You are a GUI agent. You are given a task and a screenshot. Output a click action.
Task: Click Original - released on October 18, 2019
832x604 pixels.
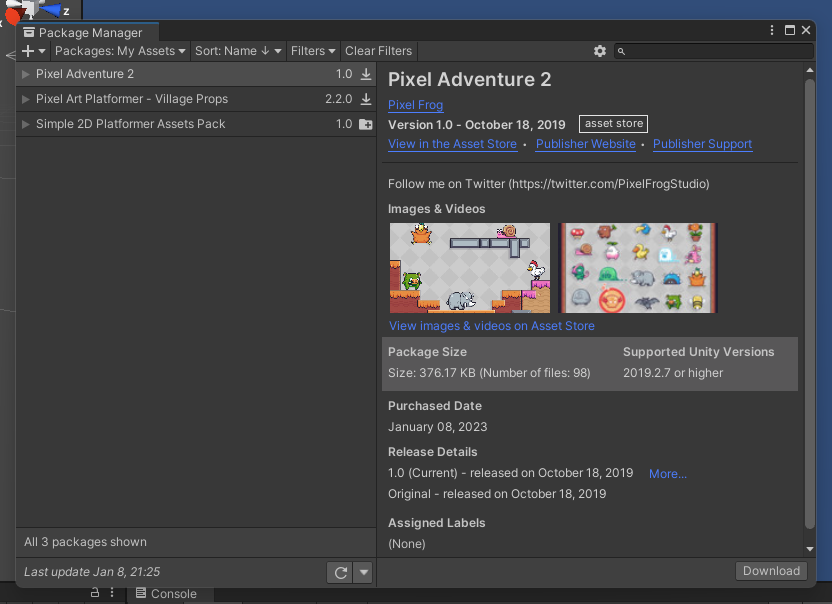click(x=497, y=494)
